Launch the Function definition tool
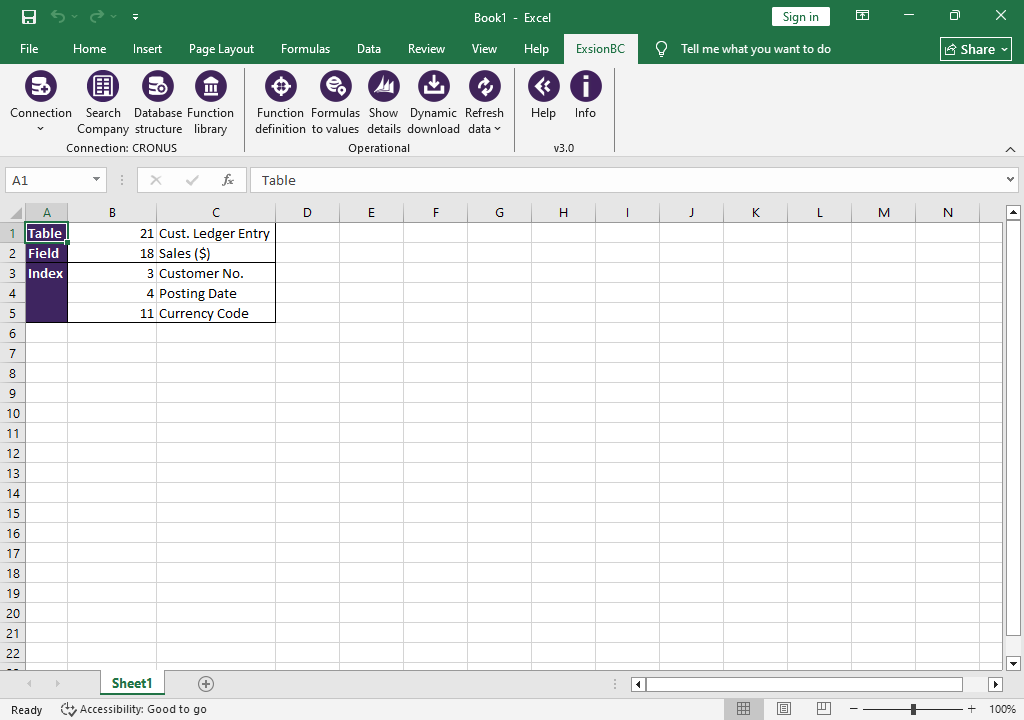The image size is (1024, 720). pos(280,103)
